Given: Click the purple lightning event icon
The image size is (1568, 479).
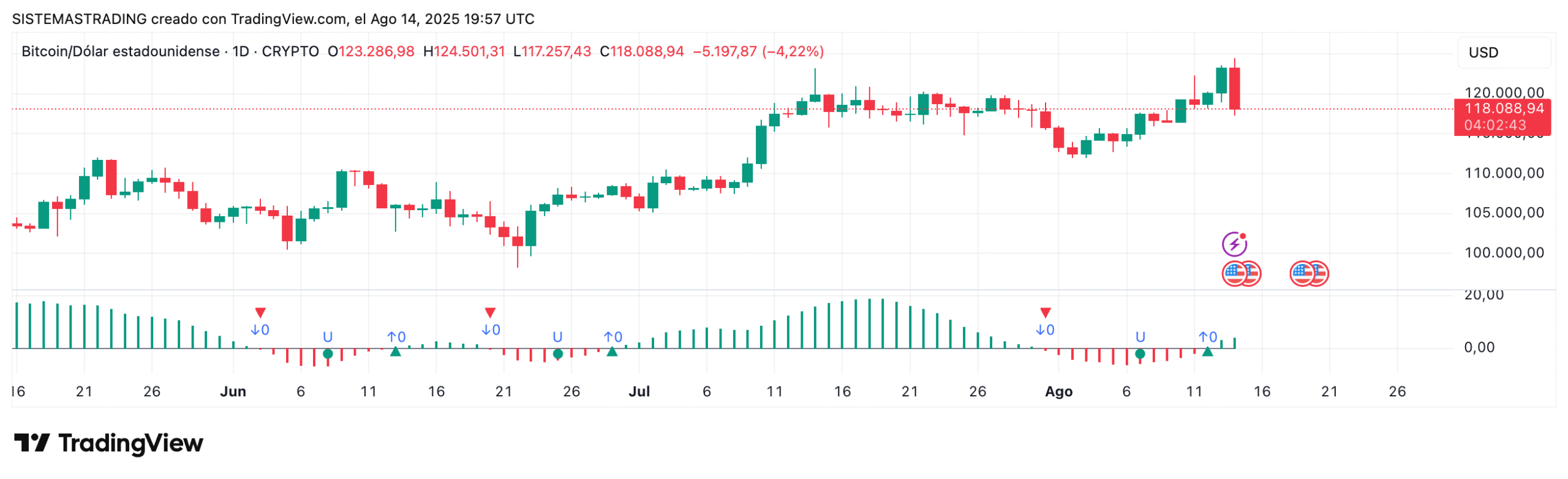Looking at the screenshot, I should (x=1233, y=244).
